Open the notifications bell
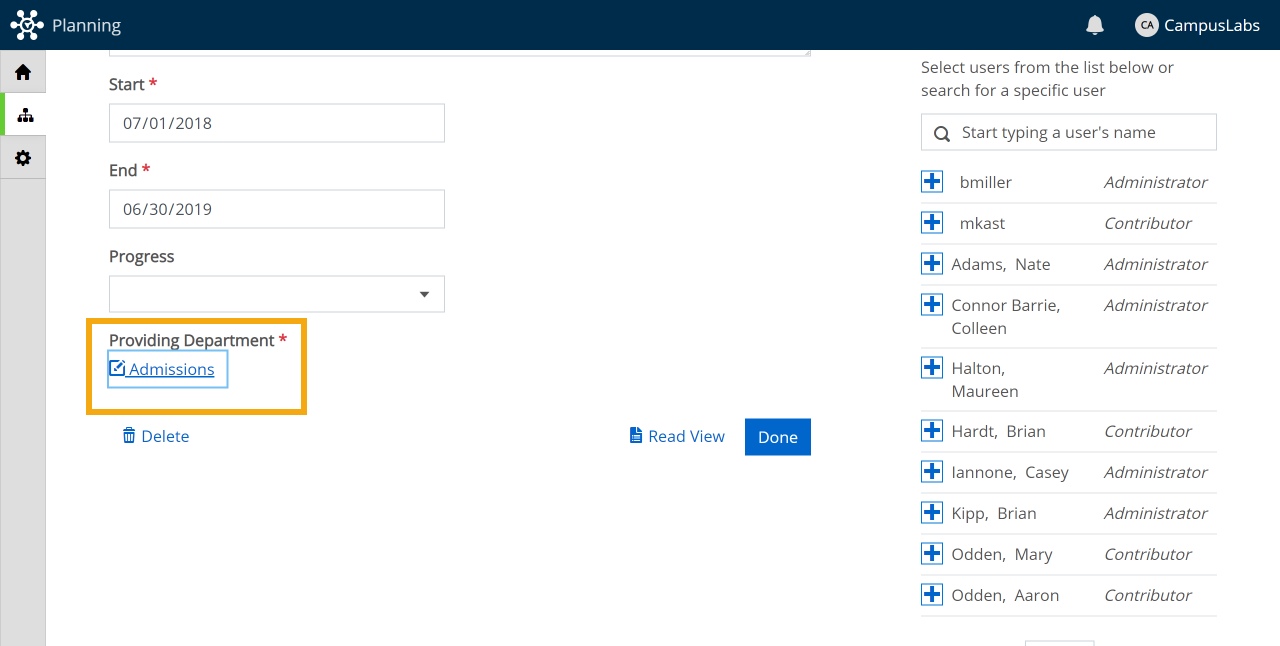Viewport: 1280px width, 646px height. click(x=1095, y=25)
